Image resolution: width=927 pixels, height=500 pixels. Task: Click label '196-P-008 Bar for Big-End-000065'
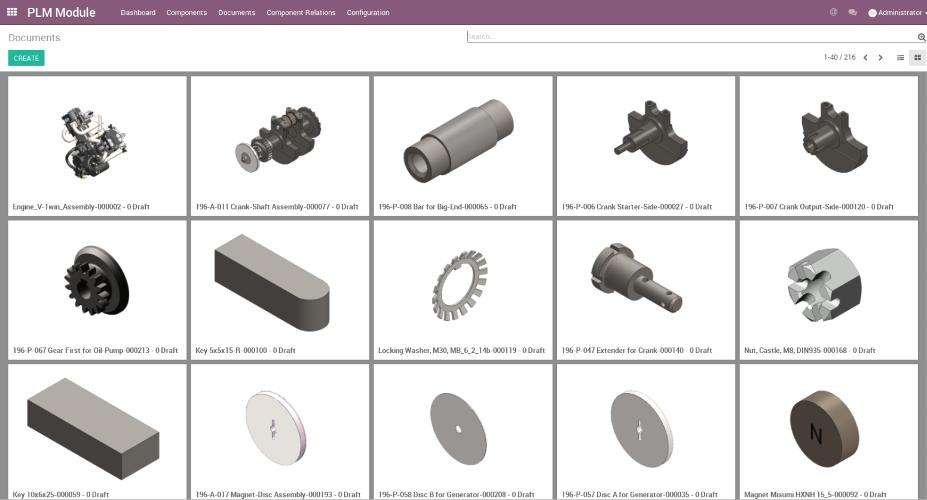tap(433, 207)
